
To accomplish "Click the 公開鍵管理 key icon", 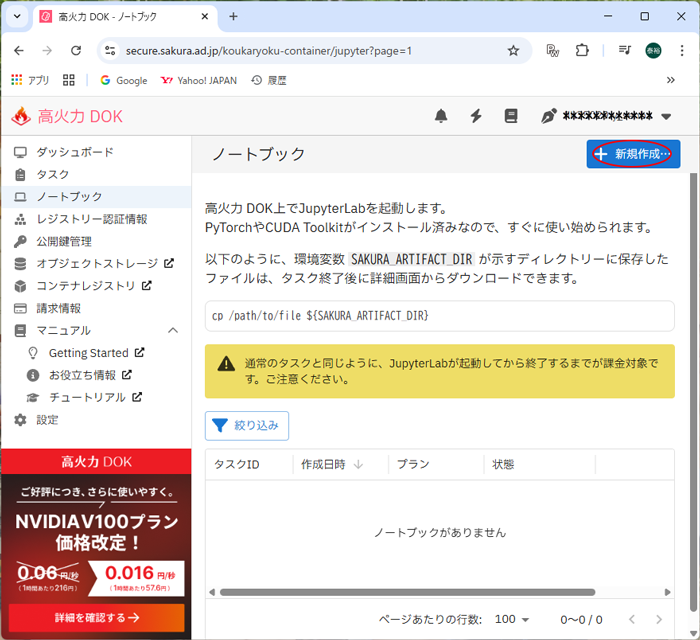I will 20,241.
